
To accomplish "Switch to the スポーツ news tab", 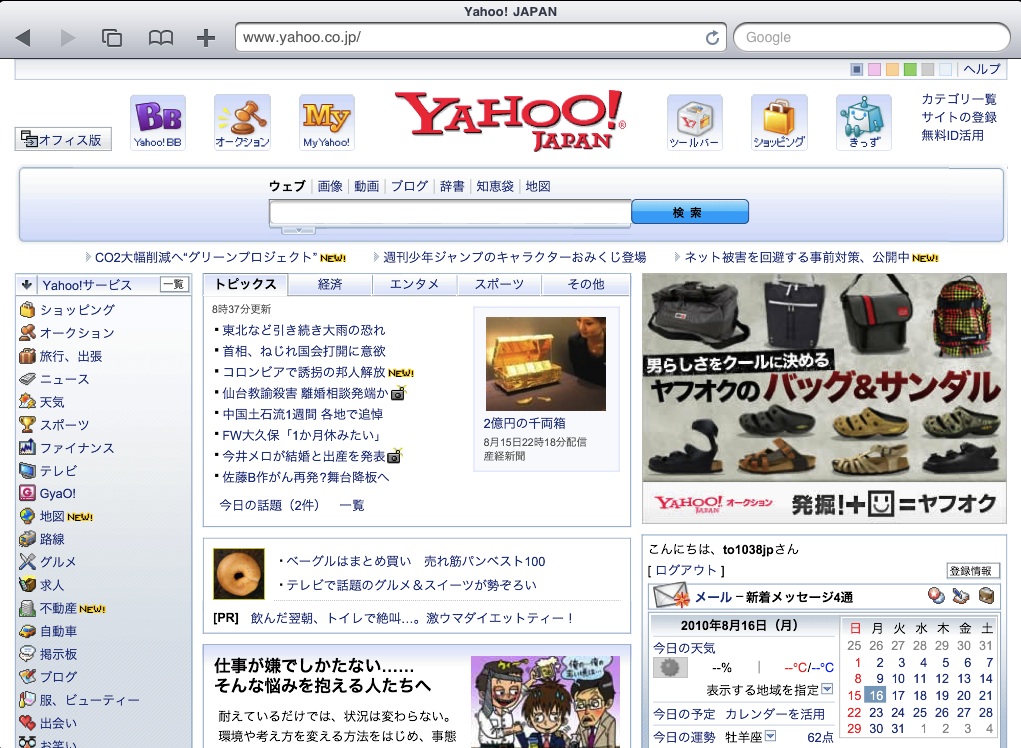I will click(499, 284).
